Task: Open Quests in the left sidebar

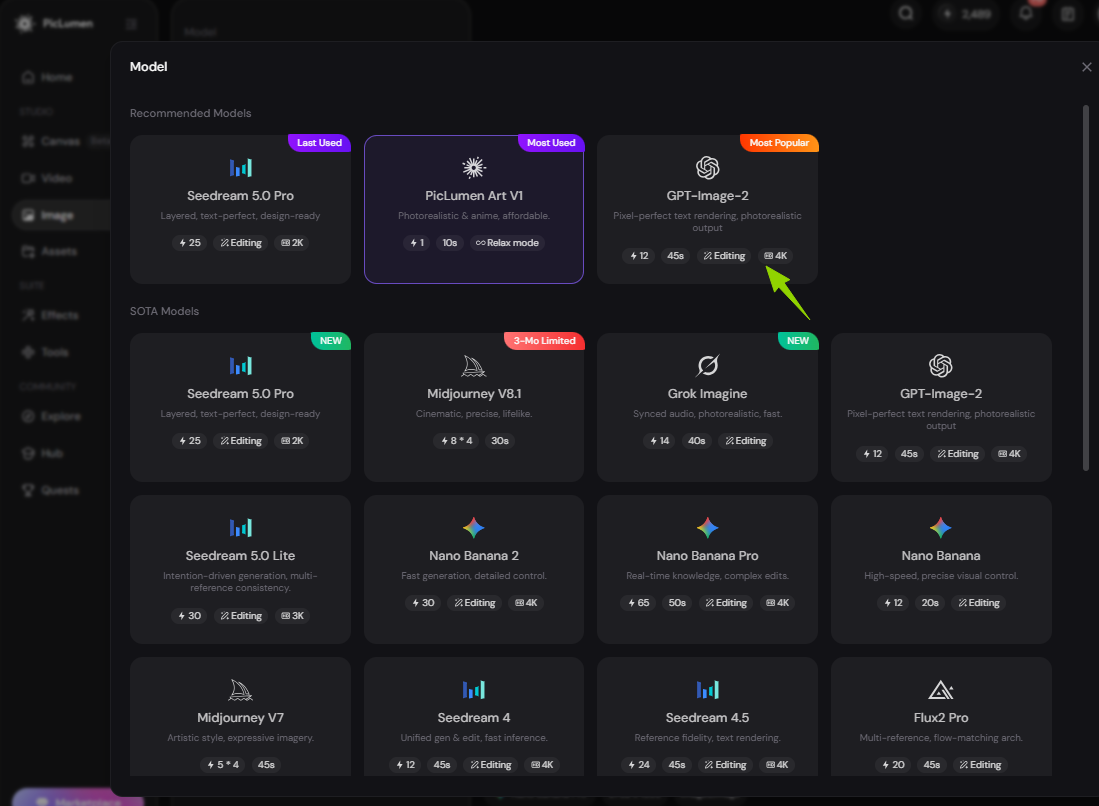Action: [50, 490]
